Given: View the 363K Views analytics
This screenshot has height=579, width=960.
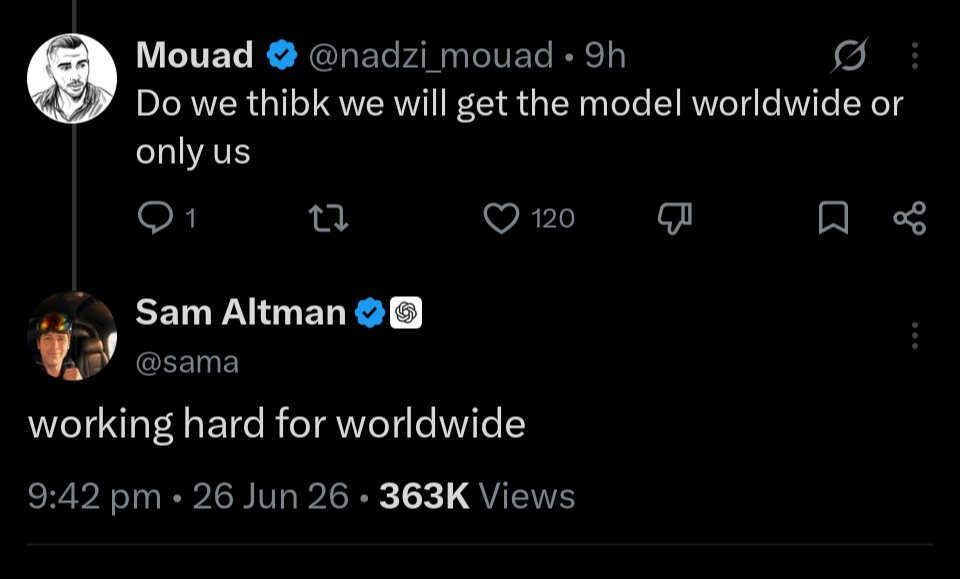Looking at the screenshot, I should click(477, 495).
